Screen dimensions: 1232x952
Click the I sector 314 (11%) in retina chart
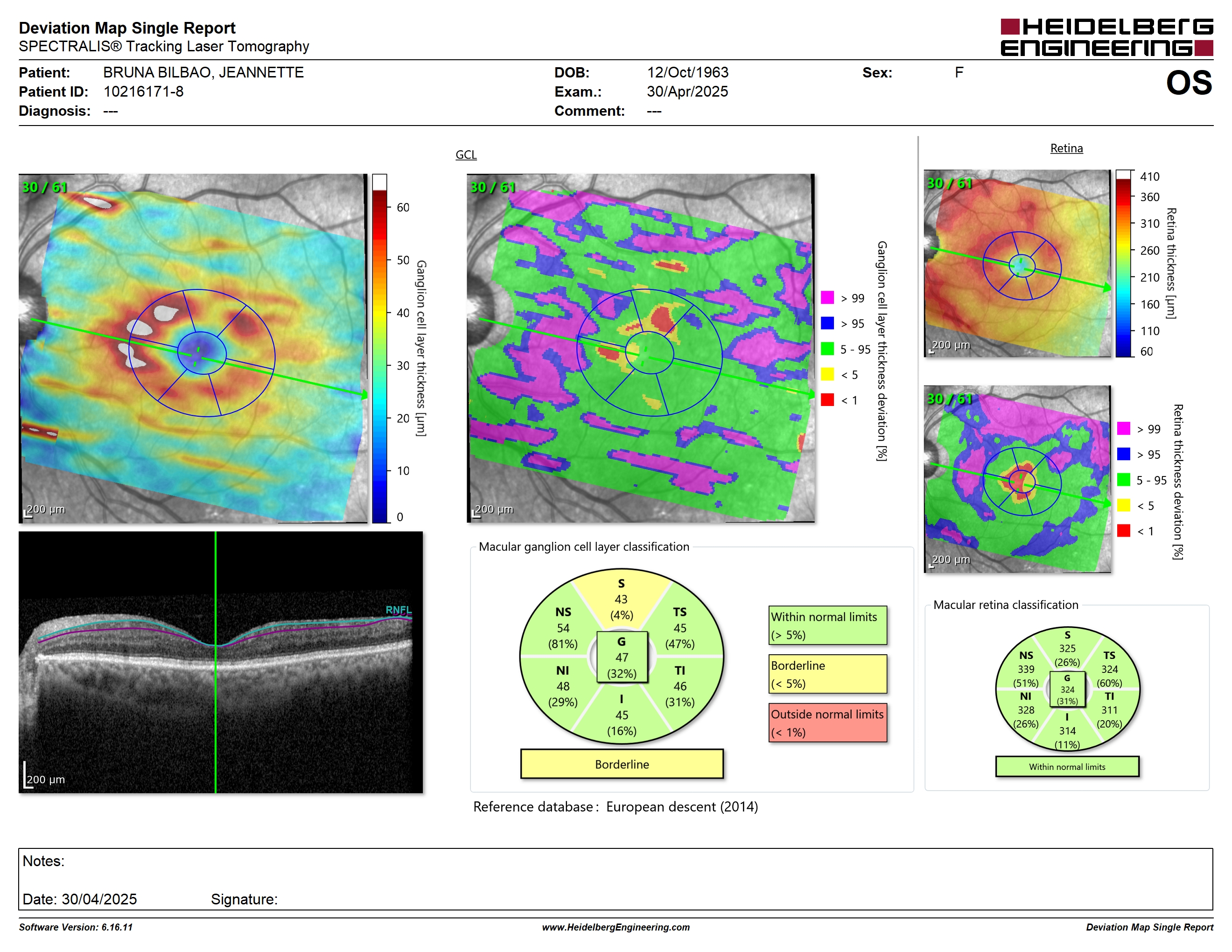(1067, 731)
